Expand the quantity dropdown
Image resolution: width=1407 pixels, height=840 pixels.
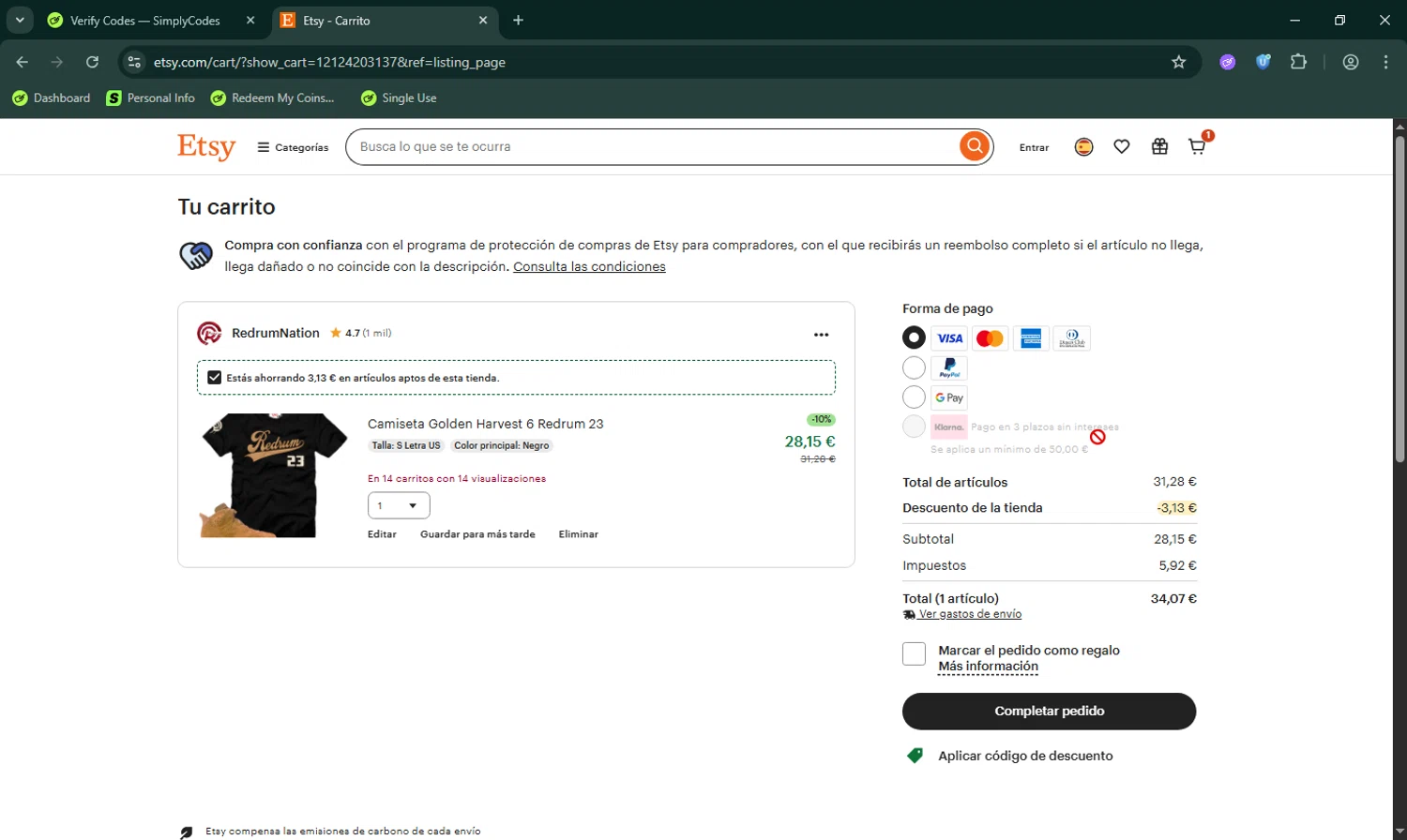(x=399, y=505)
